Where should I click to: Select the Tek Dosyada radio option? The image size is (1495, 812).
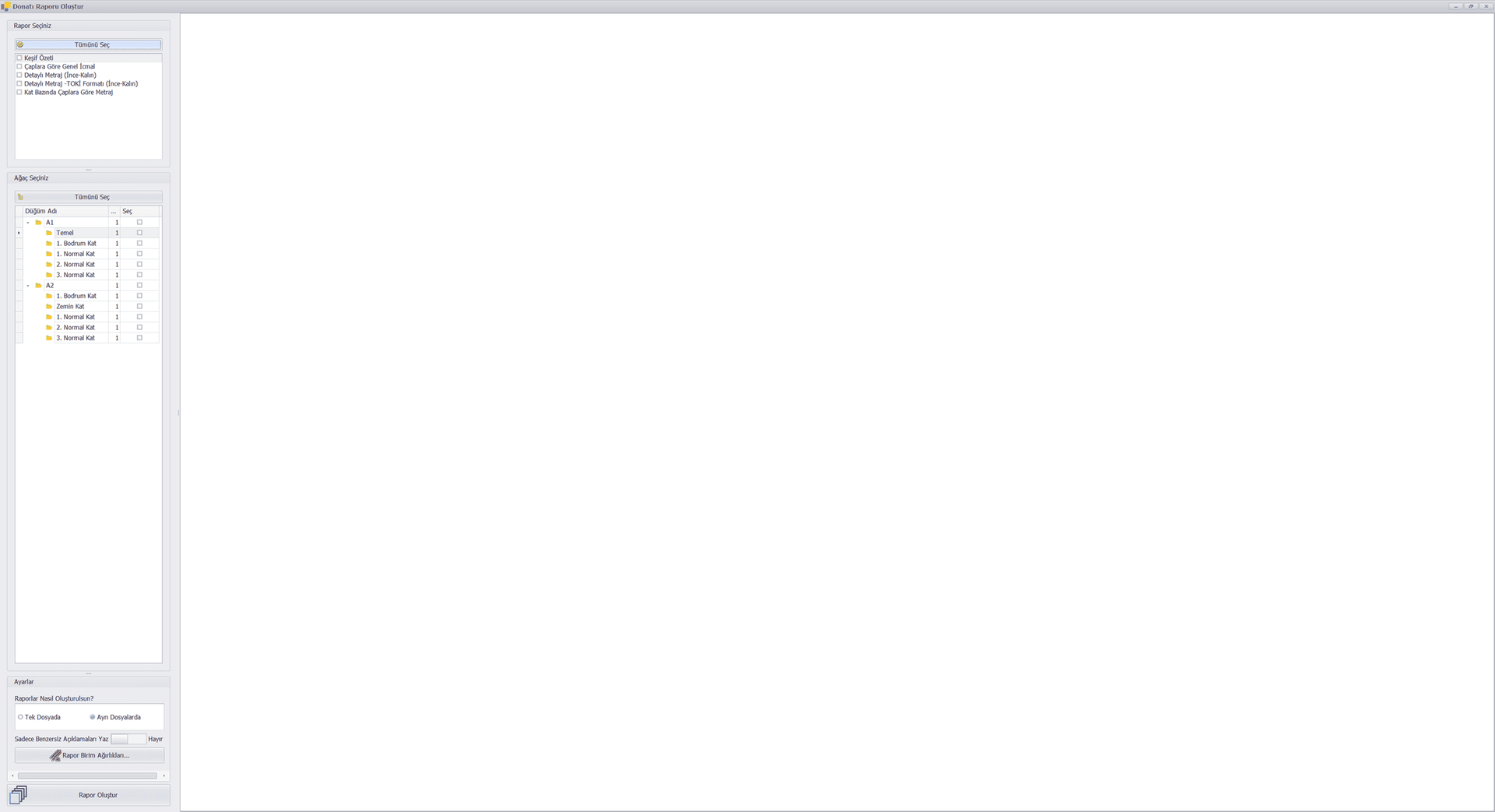point(20,717)
